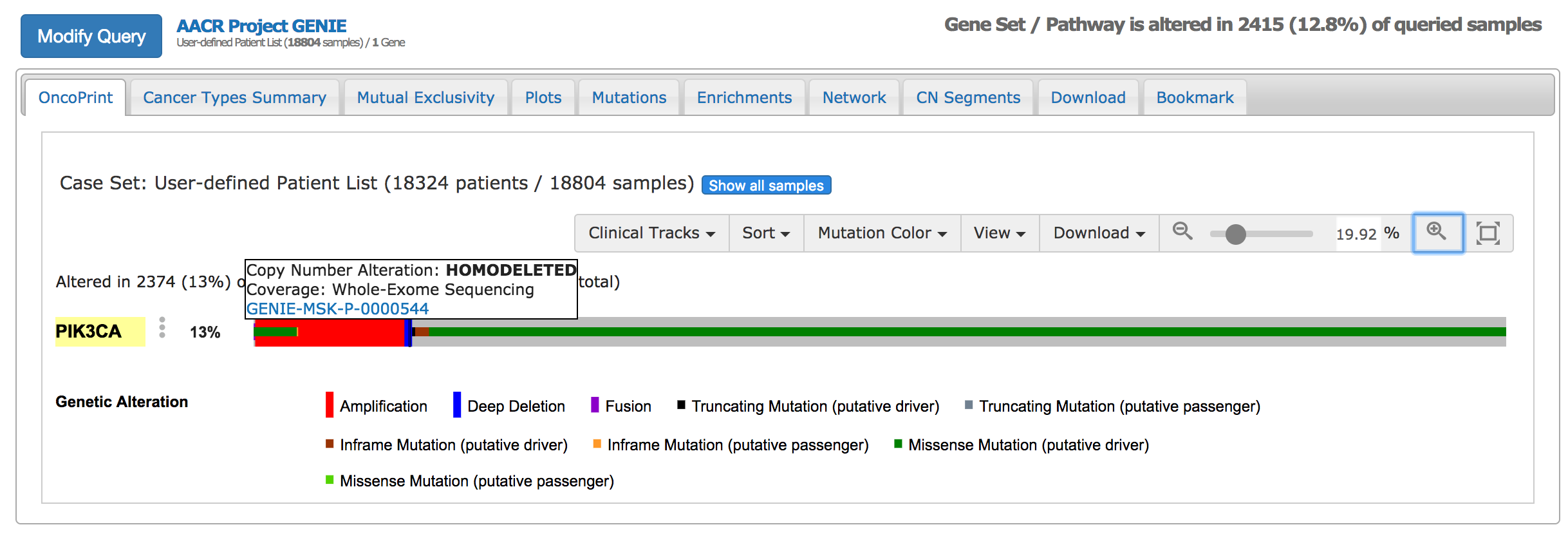Switch to the Cancer Types Summary tab

(x=234, y=97)
